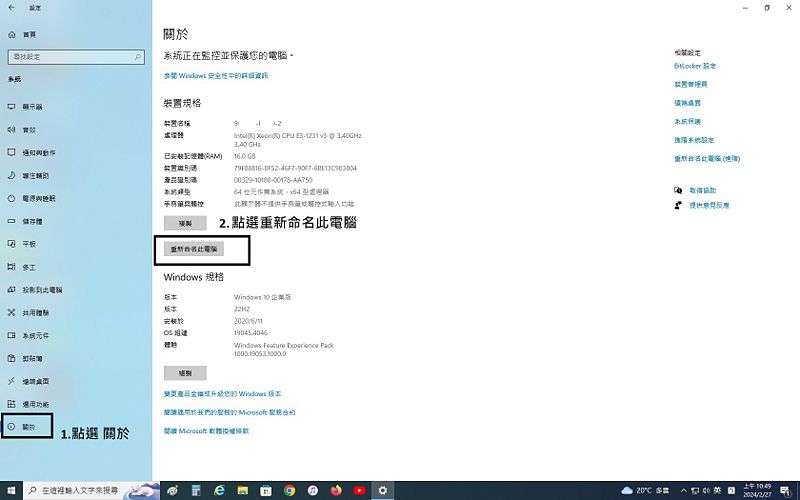Image resolution: width=800 pixels, height=500 pixels.
Task: Open change product key or upgrade Windows link
Action: [222, 394]
